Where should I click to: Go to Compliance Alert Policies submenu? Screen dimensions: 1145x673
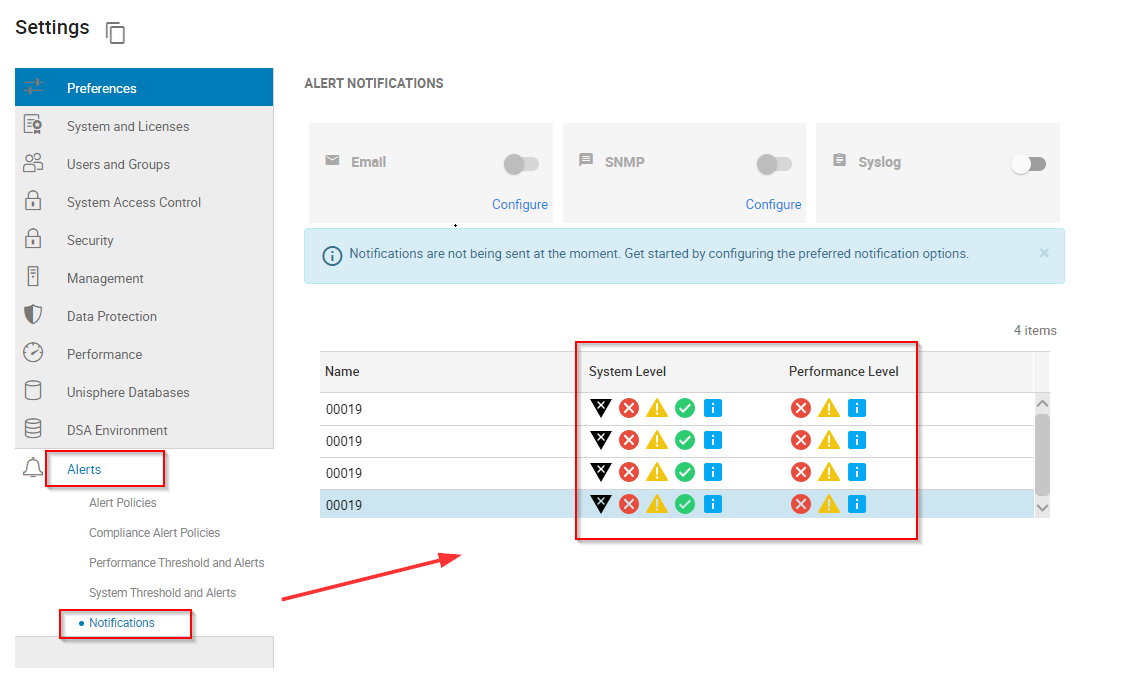[x=154, y=533]
